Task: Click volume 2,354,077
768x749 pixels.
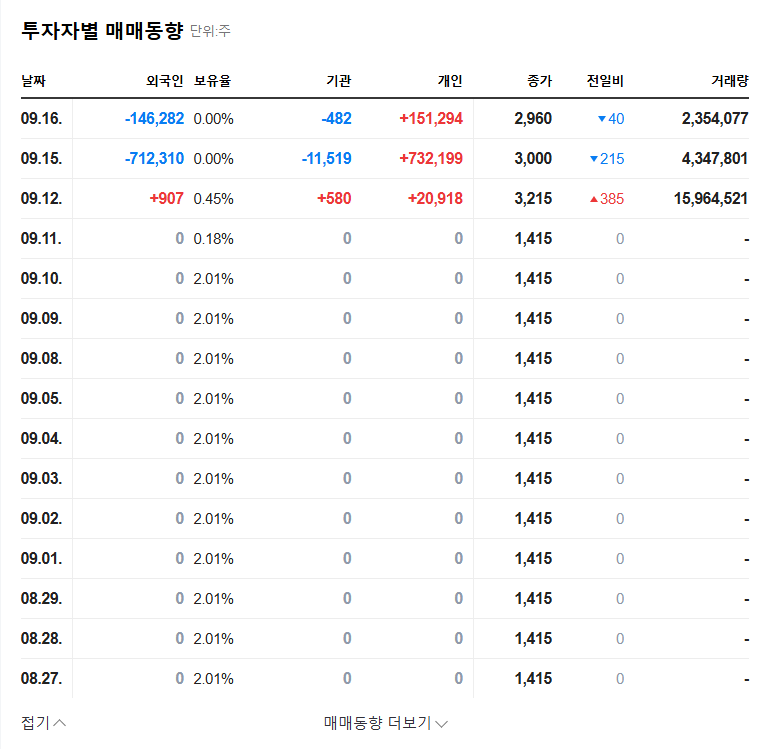Action: [715, 119]
